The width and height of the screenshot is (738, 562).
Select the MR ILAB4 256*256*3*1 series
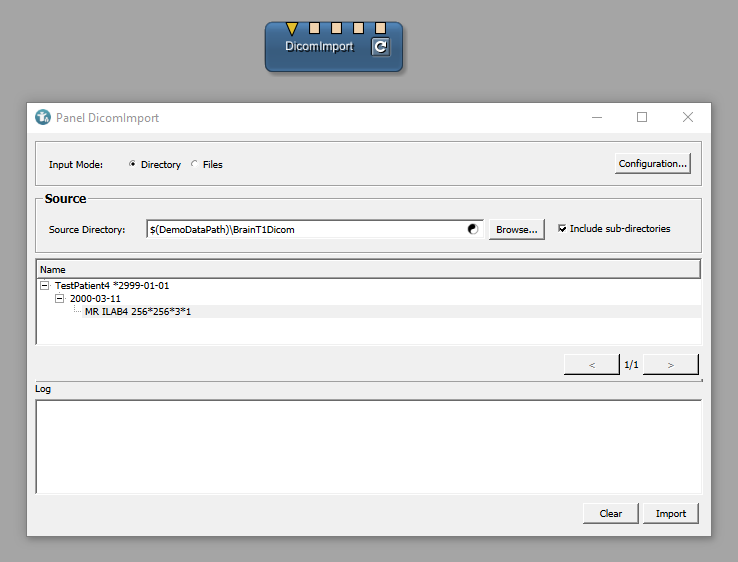pos(137,312)
